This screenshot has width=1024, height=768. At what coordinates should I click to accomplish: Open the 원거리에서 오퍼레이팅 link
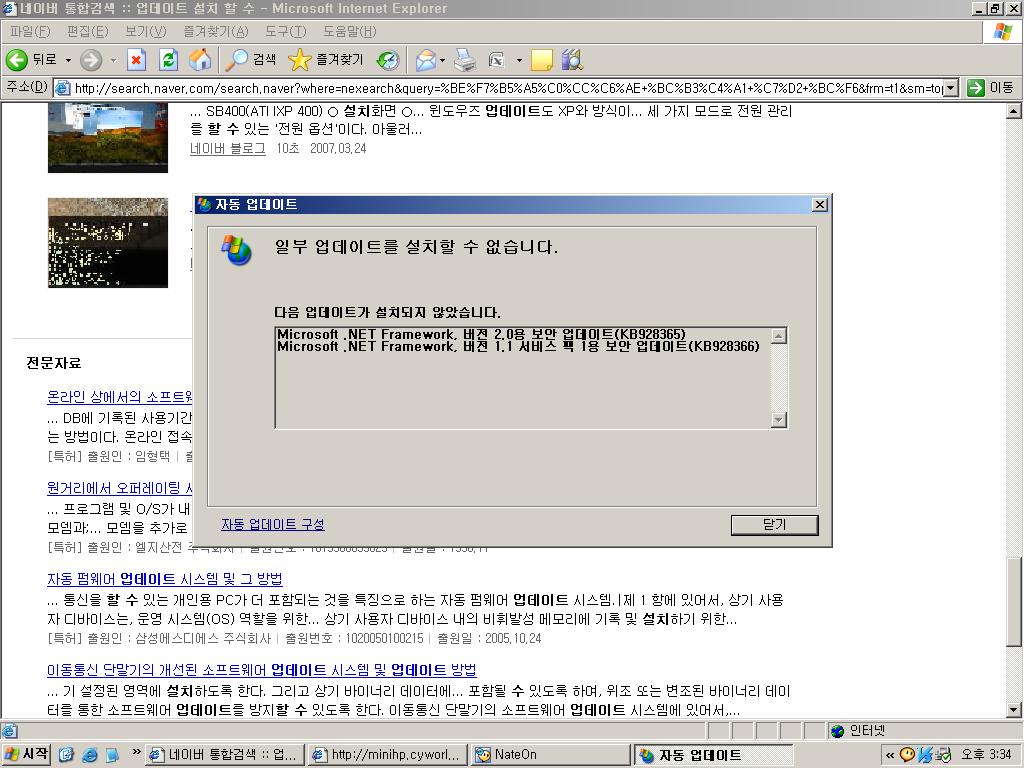click(x=120, y=488)
